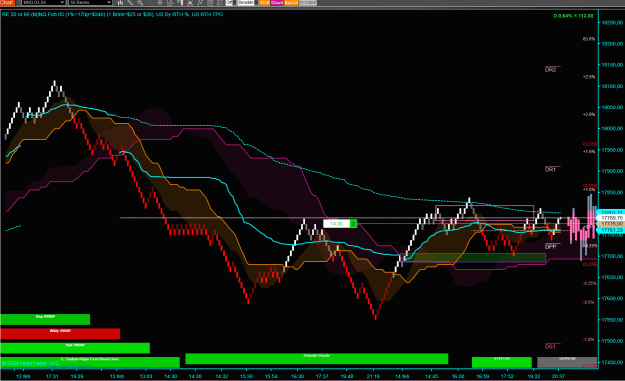Open the MNQ 03-24 instrument dropdown
625x381 pixels.
43,2
